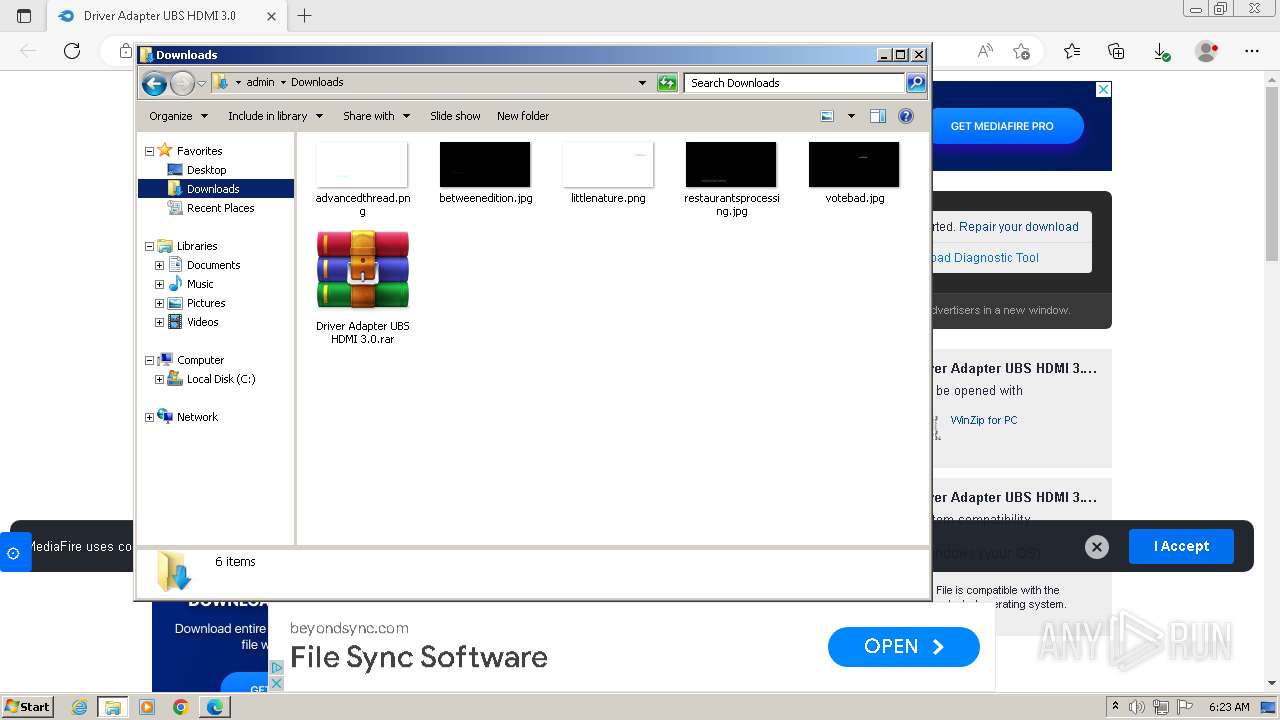
Task: Open the address bar history dropdown
Action: click(x=642, y=83)
